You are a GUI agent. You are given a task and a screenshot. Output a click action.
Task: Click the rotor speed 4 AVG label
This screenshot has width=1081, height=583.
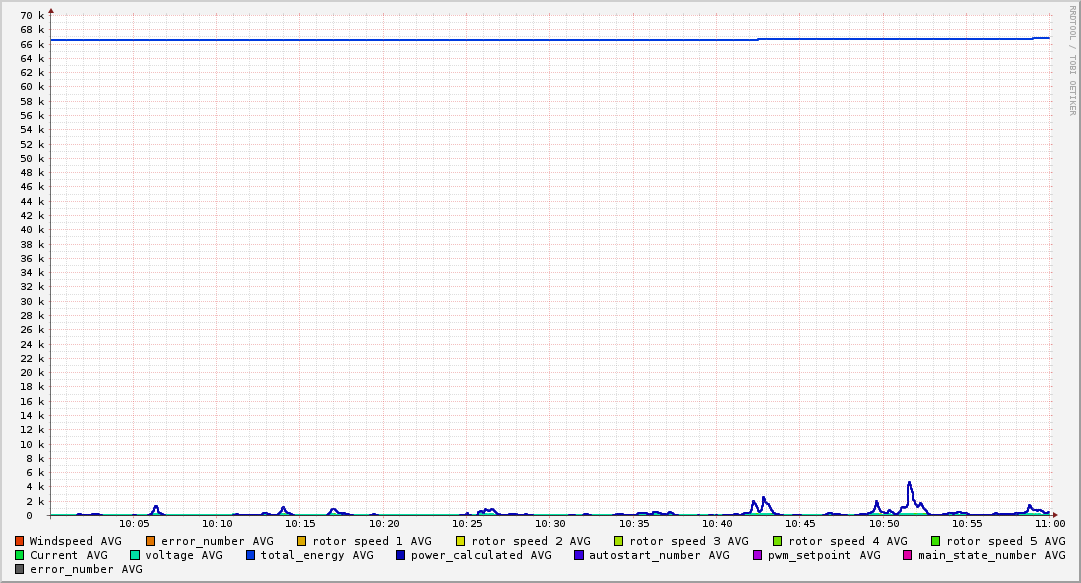(x=847, y=541)
